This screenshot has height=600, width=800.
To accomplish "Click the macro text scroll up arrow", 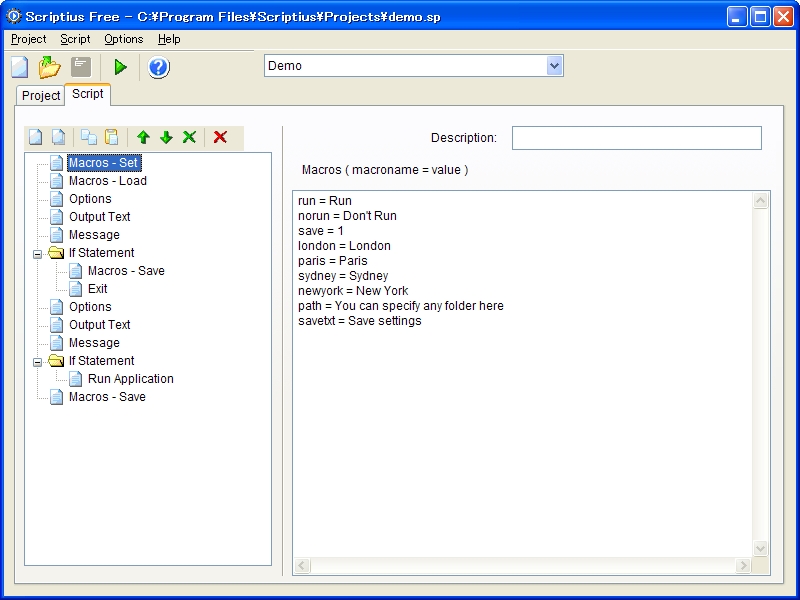I will pyautogui.click(x=760, y=201).
